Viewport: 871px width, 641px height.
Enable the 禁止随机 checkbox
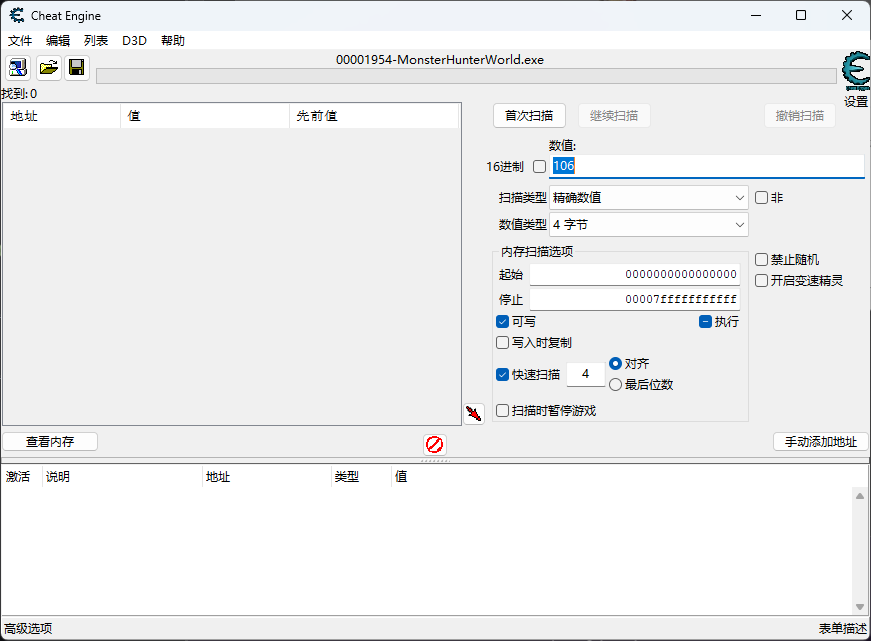[762, 260]
